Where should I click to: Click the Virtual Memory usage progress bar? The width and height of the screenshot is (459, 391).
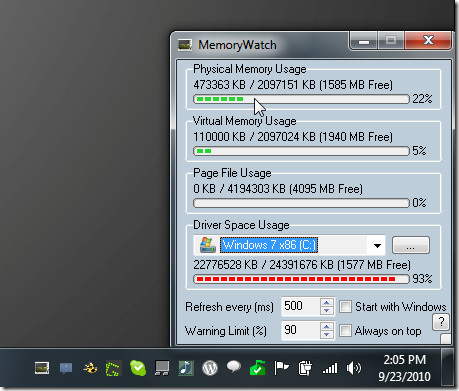click(x=301, y=151)
